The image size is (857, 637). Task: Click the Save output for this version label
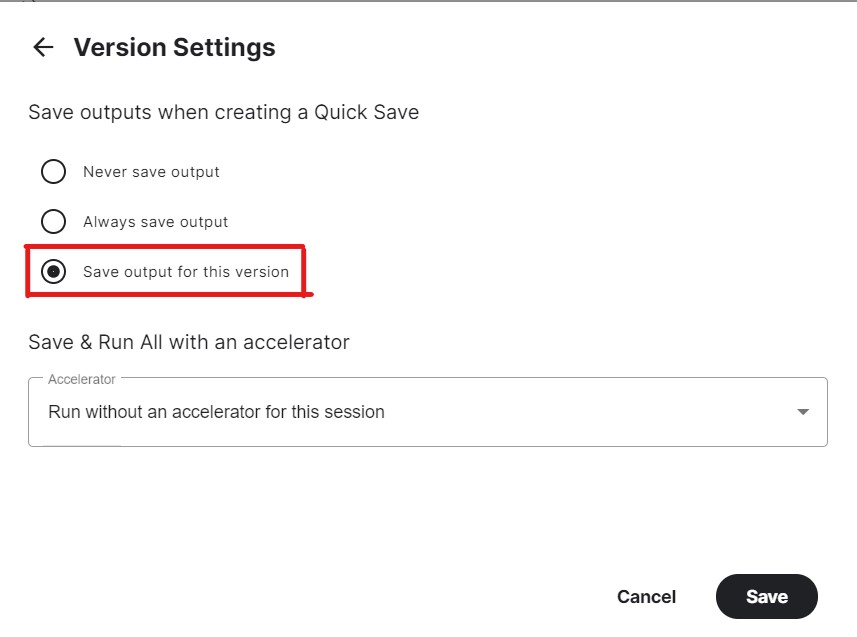186,272
